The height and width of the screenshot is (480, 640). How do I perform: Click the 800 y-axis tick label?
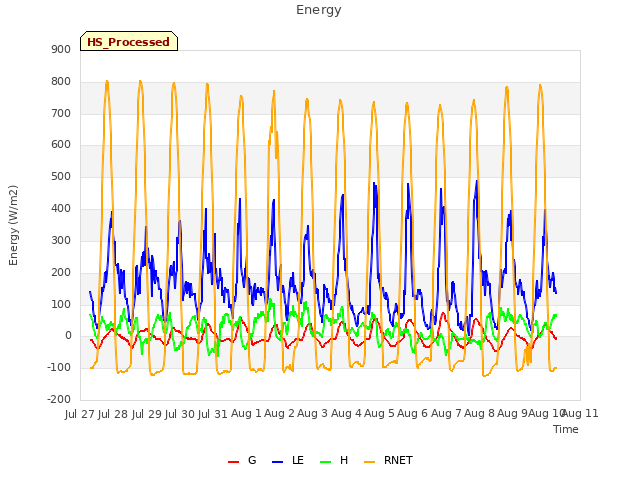pyautogui.click(x=61, y=82)
